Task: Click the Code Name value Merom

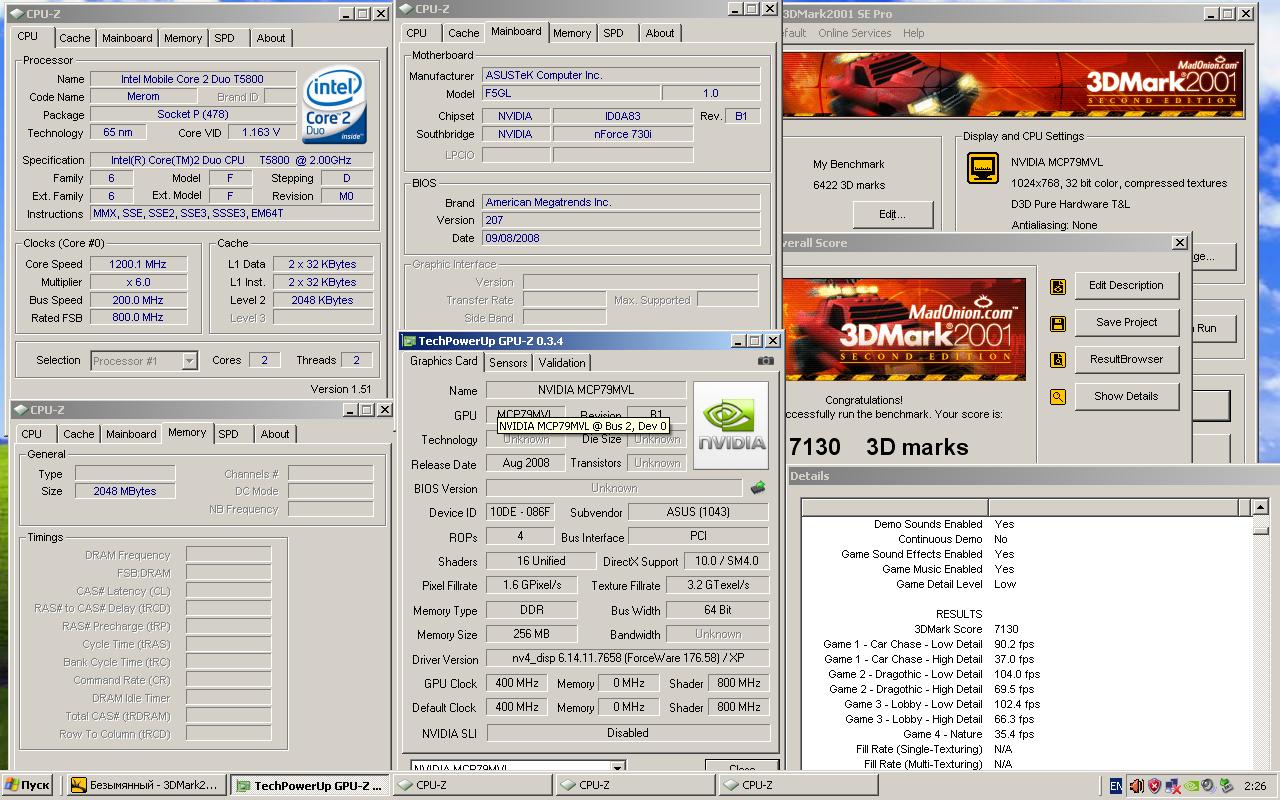Action: click(x=143, y=97)
